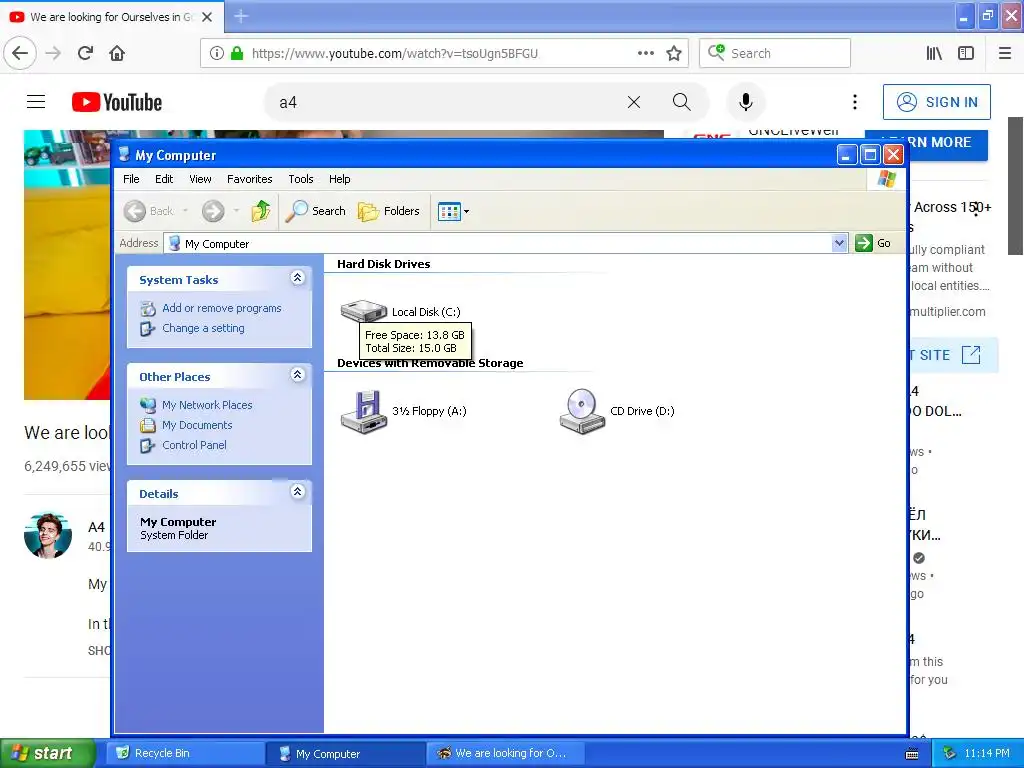Select the CD Drive (D:) icon
1024x768 pixels.
(582, 411)
